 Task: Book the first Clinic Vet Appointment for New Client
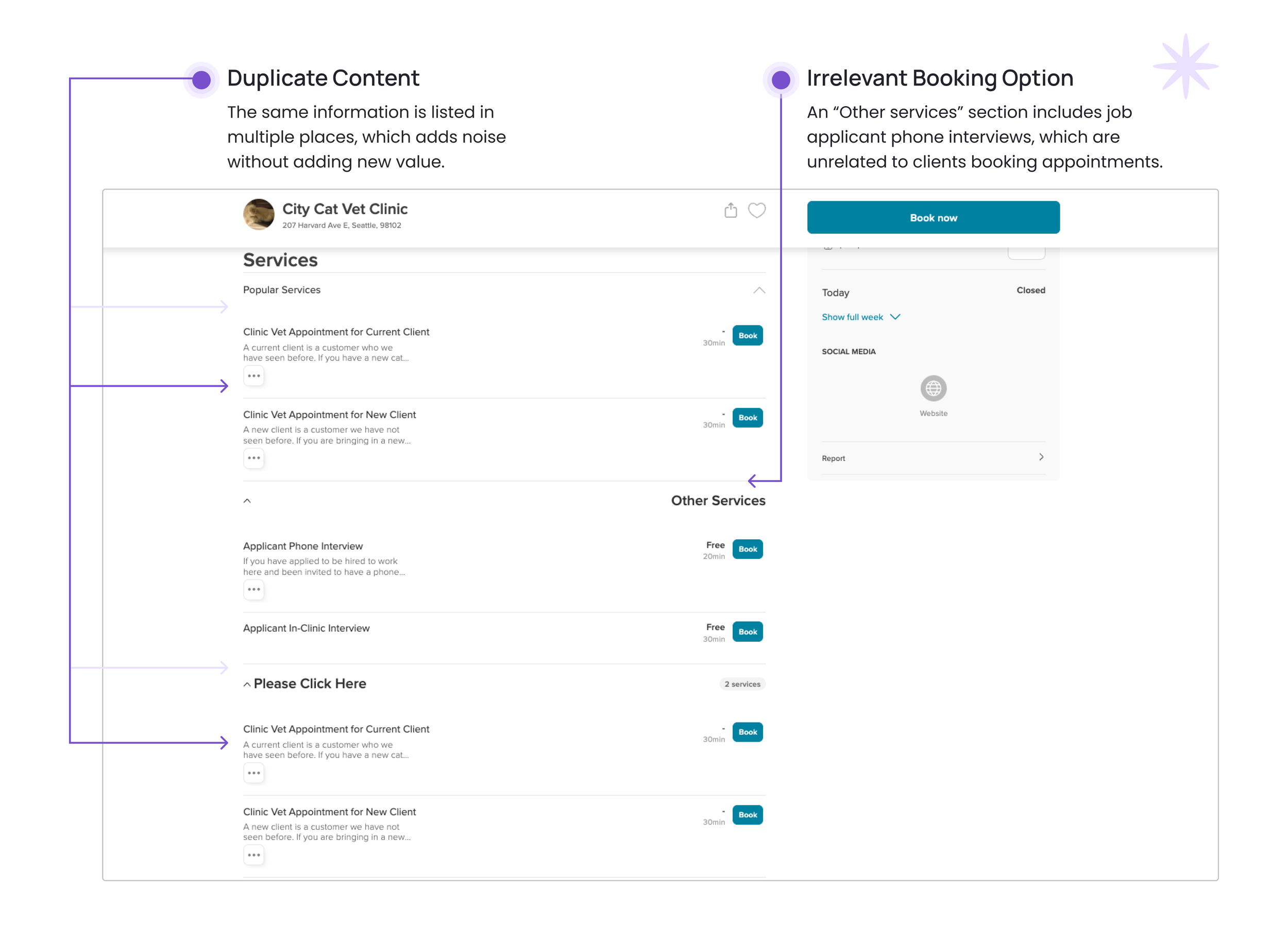pyautogui.click(x=747, y=417)
